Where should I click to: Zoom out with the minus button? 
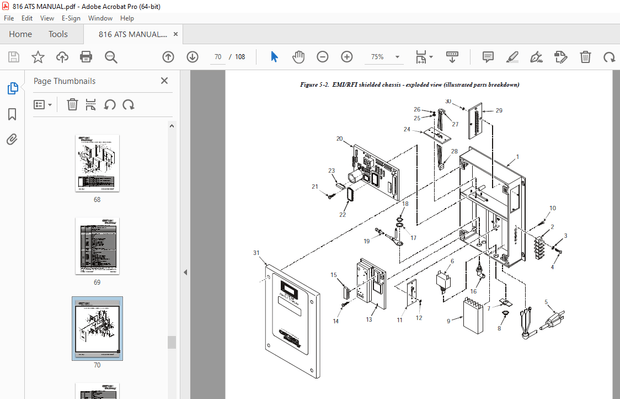[x=323, y=57]
